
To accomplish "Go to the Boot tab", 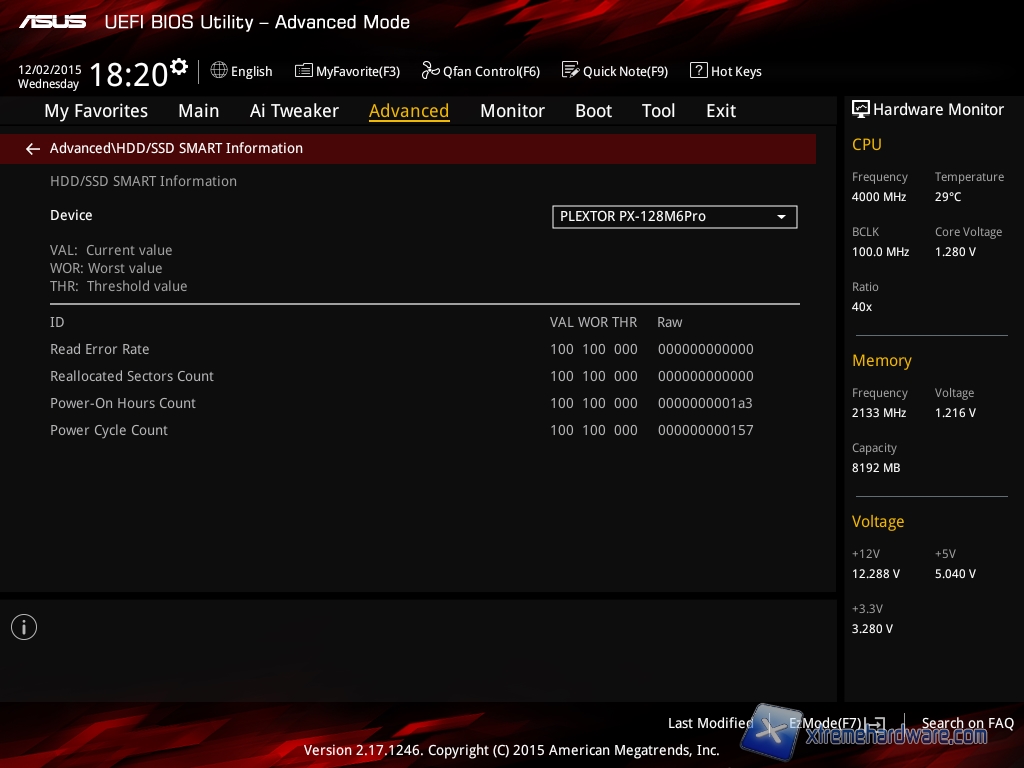I will click(593, 111).
